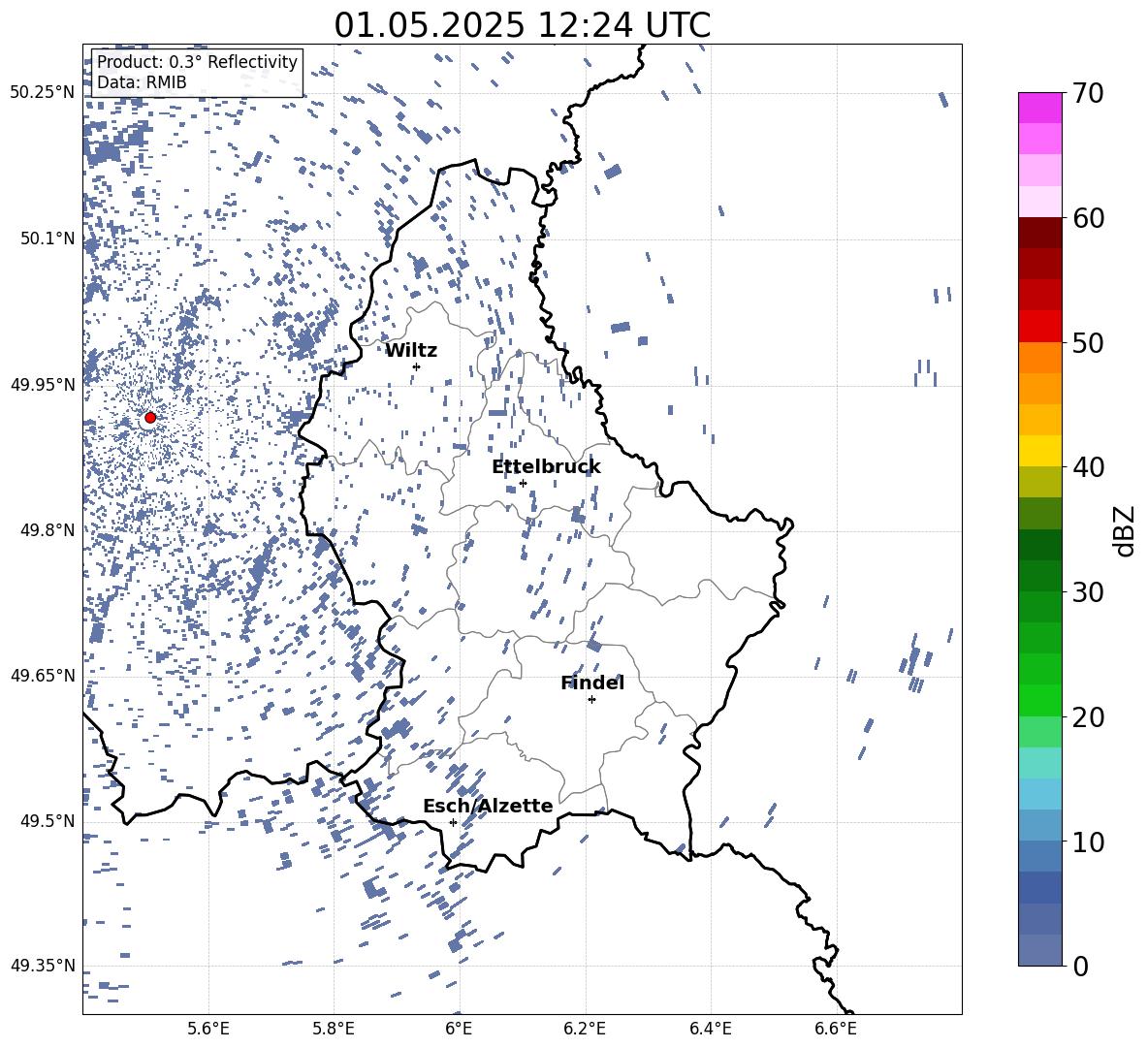Click the 6.2°E longitude label
Viewport: 1148px width, 1048px height.
(x=585, y=1029)
